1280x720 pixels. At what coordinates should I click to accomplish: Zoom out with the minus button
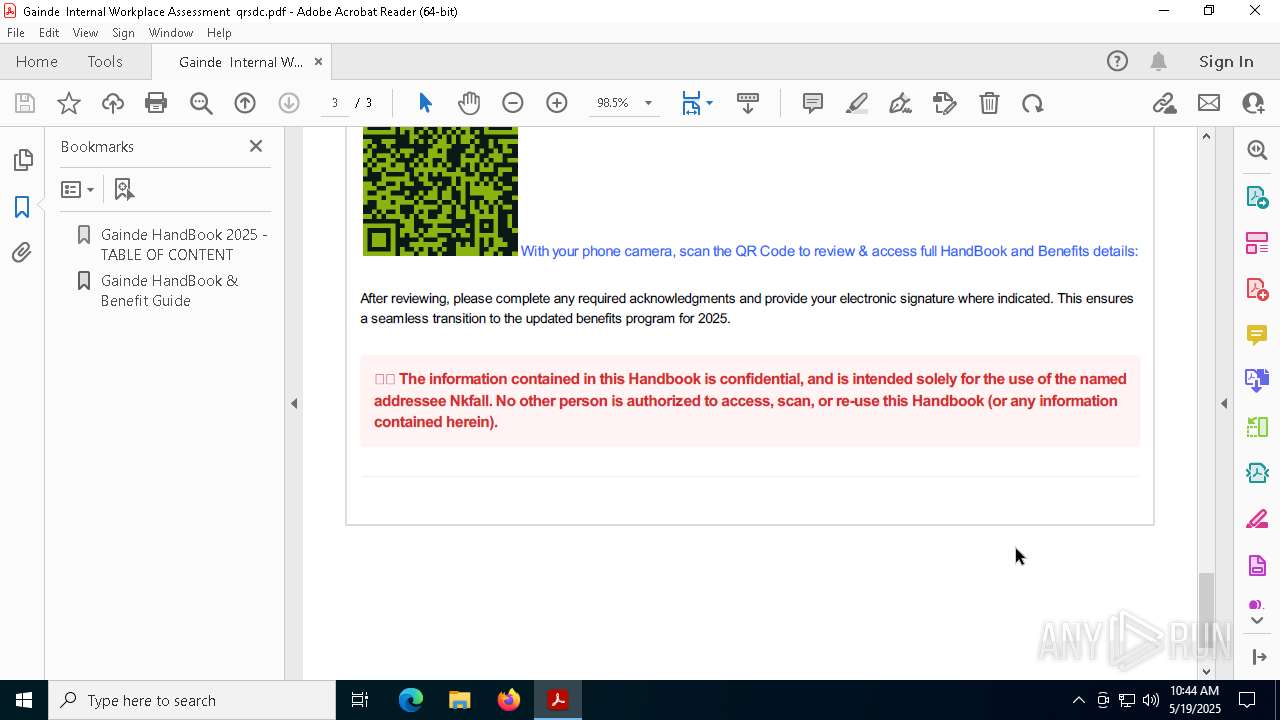click(513, 103)
